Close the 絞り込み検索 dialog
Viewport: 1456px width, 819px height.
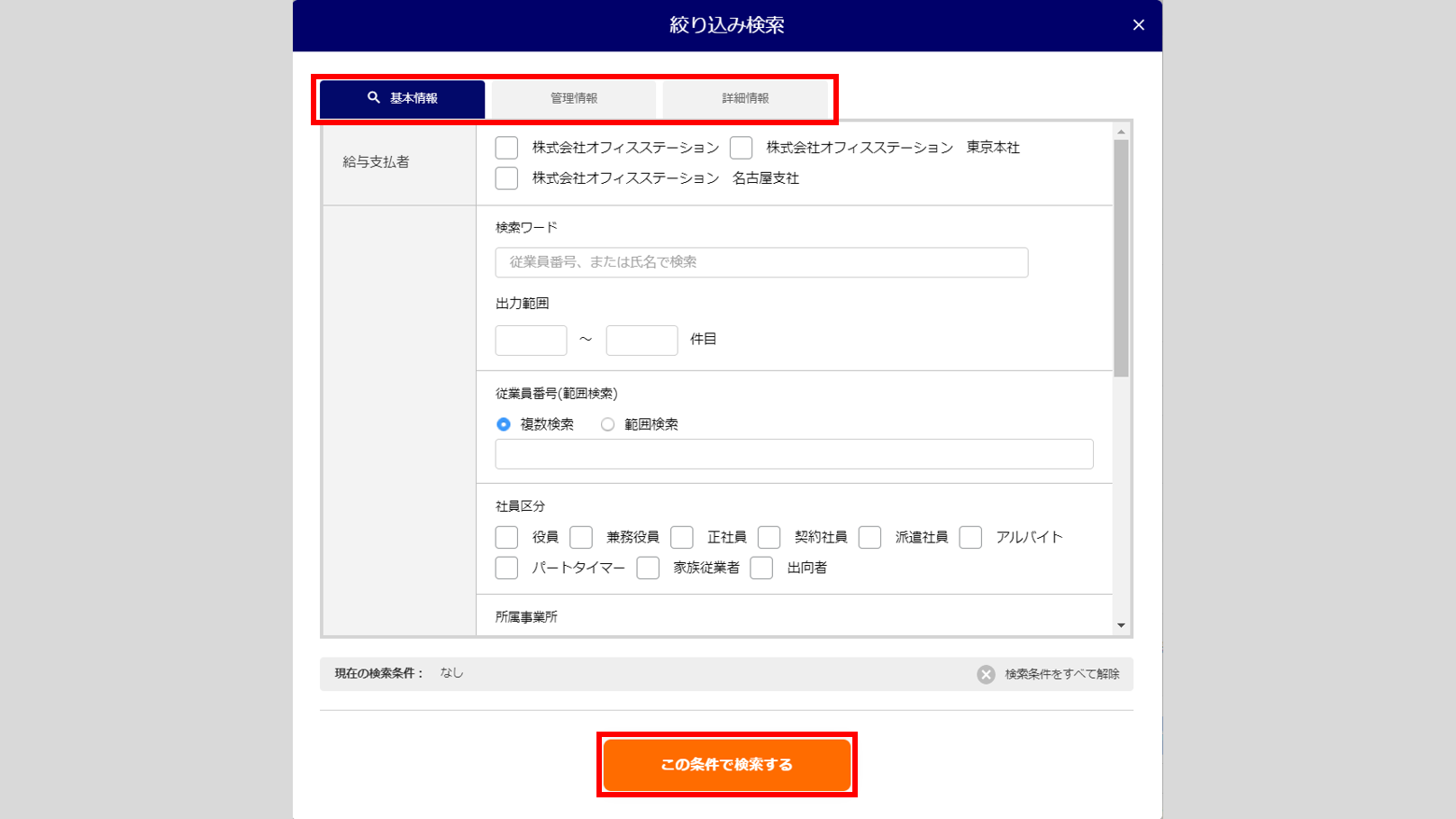(x=1139, y=25)
